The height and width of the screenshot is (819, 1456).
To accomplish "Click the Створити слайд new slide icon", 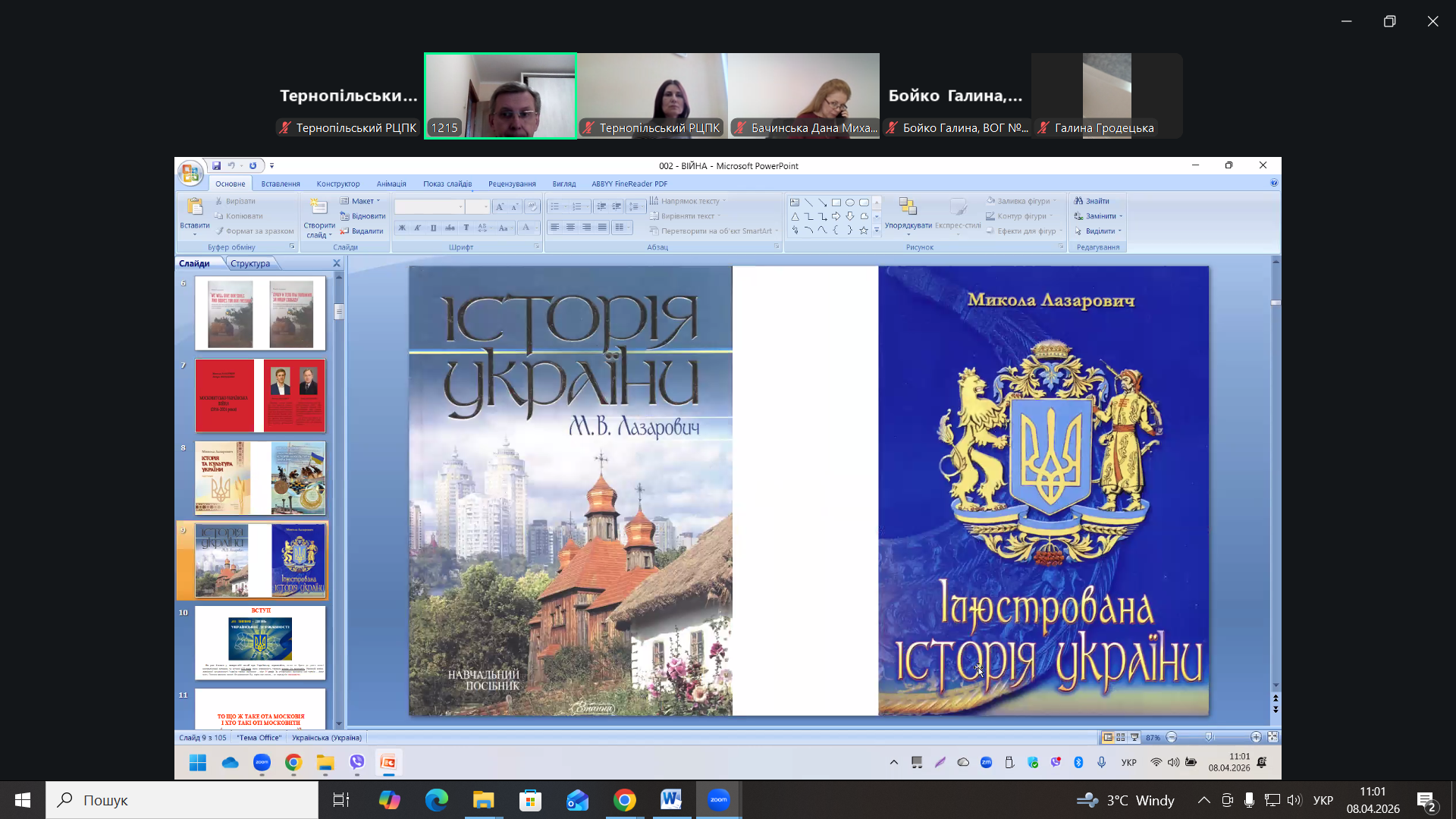I will pos(318,207).
